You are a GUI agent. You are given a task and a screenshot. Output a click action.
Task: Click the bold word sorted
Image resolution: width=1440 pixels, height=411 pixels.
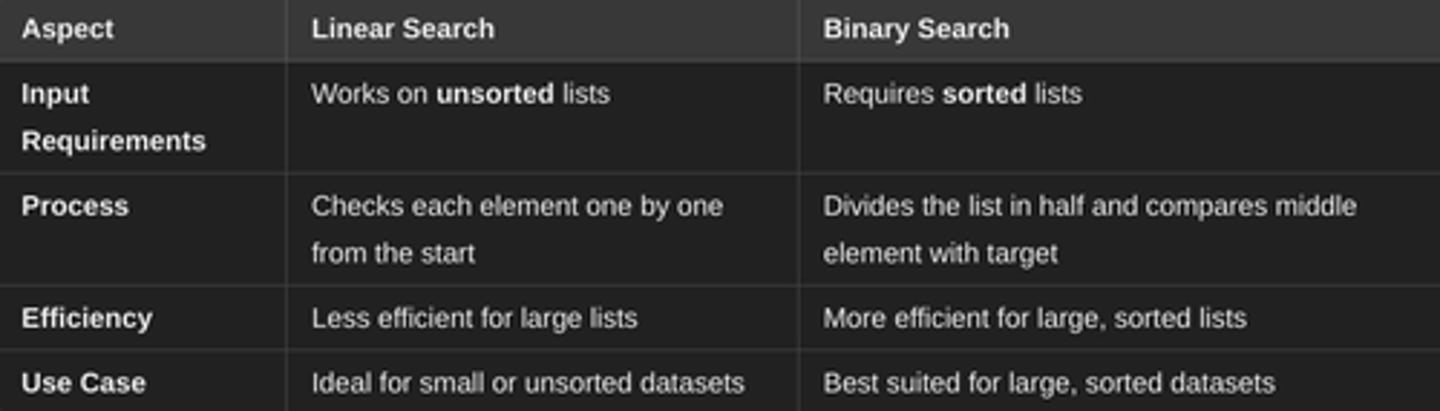984,94
